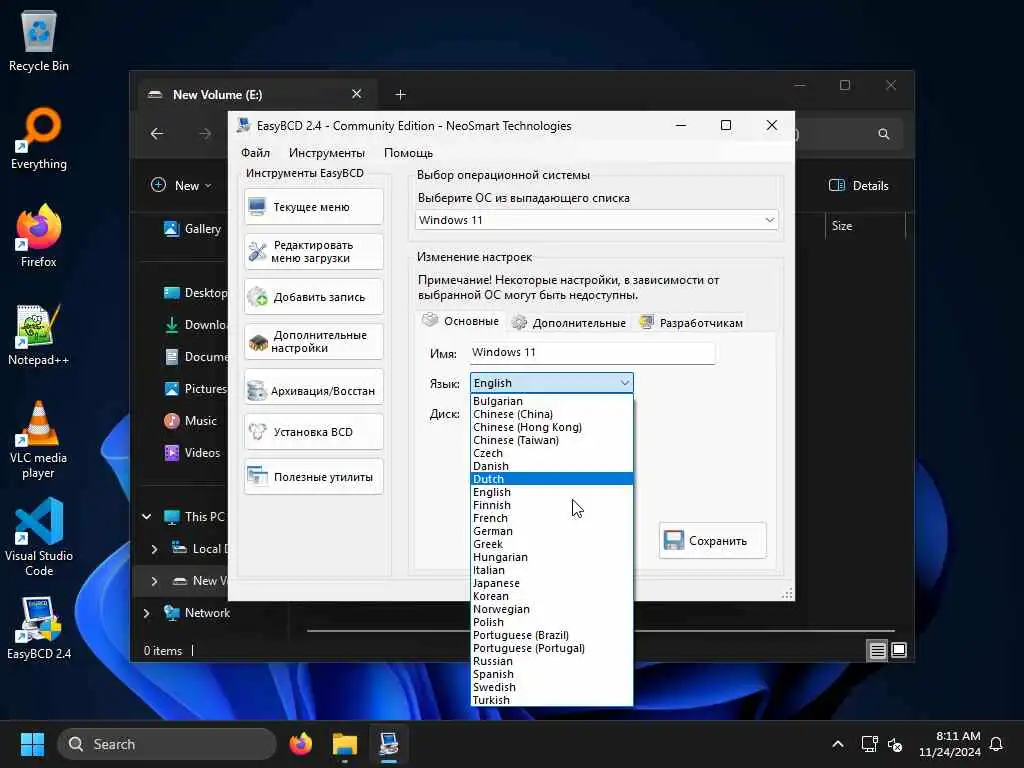Switch to the Разработчикам tab
The width and height of the screenshot is (1024, 768).
point(692,323)
